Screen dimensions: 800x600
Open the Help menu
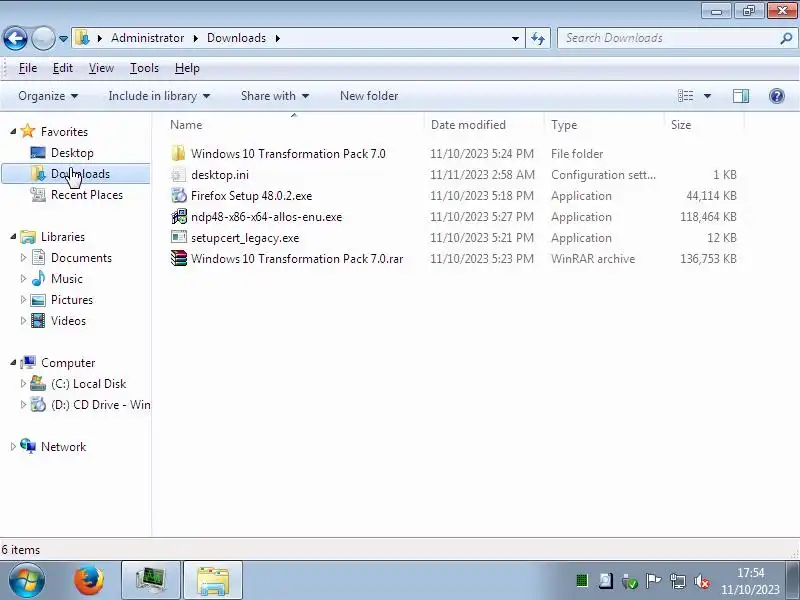pos(187,68)
